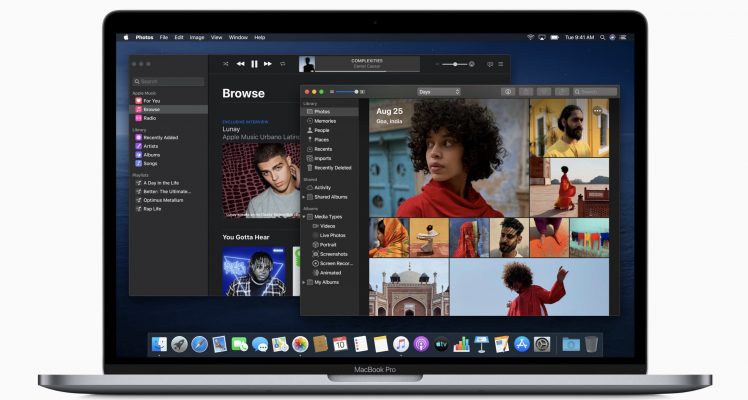Image resolution: width=748 pixels, height=400 pixels.
Task: Skip to the next track
Action: point(268,64)
